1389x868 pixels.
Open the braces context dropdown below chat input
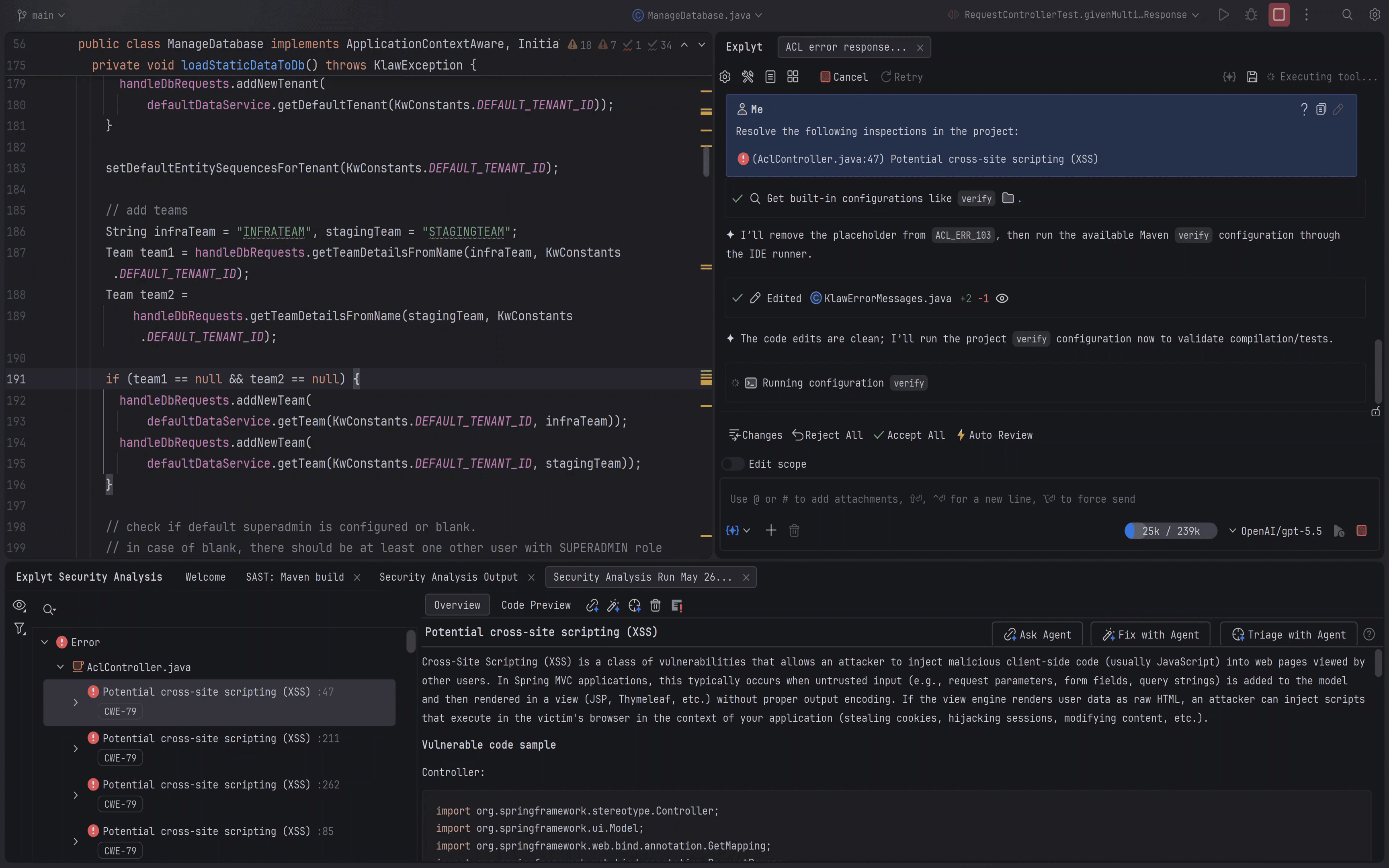(738, 530)
